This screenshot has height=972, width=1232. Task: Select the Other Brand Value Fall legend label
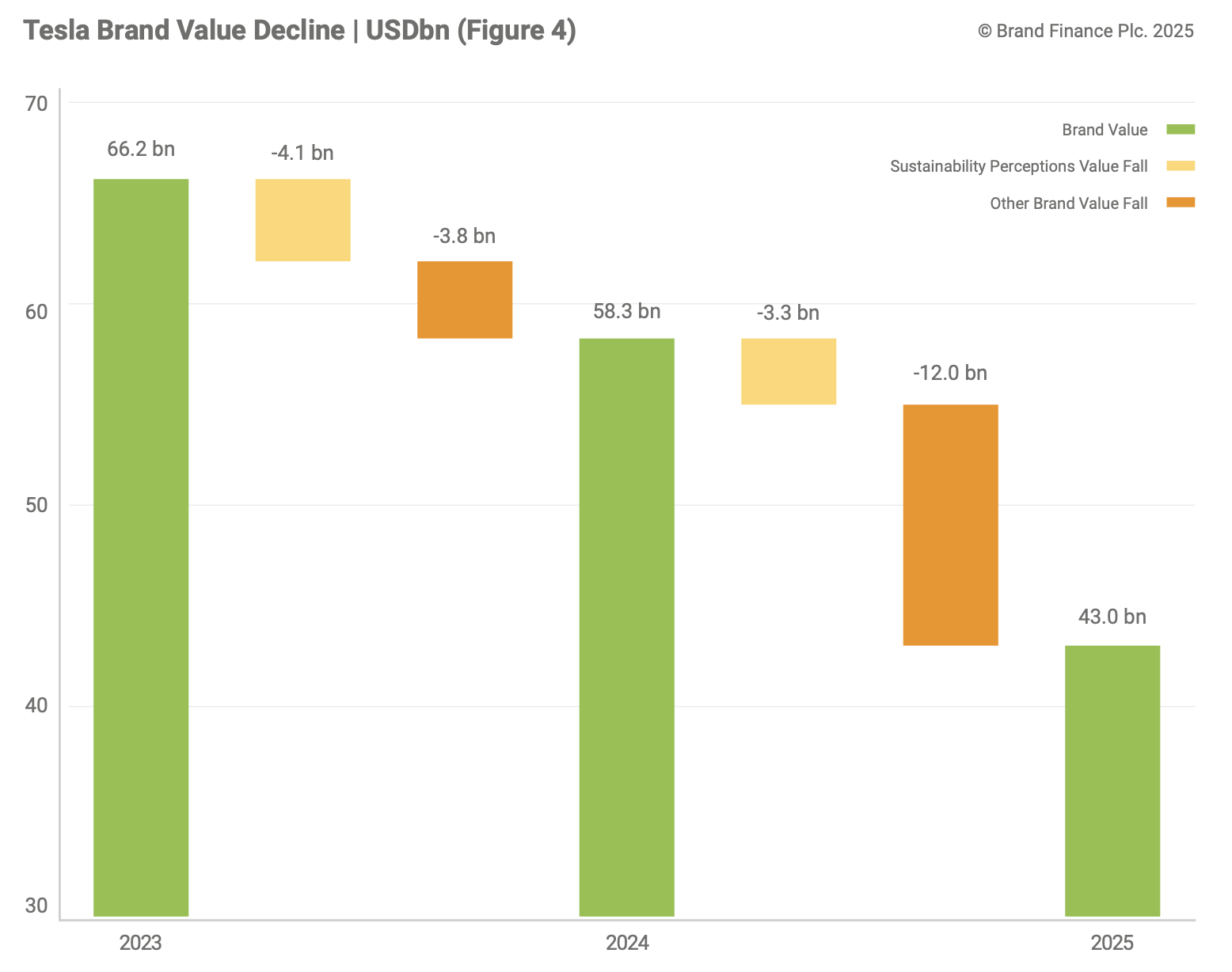coord(1068,203)
